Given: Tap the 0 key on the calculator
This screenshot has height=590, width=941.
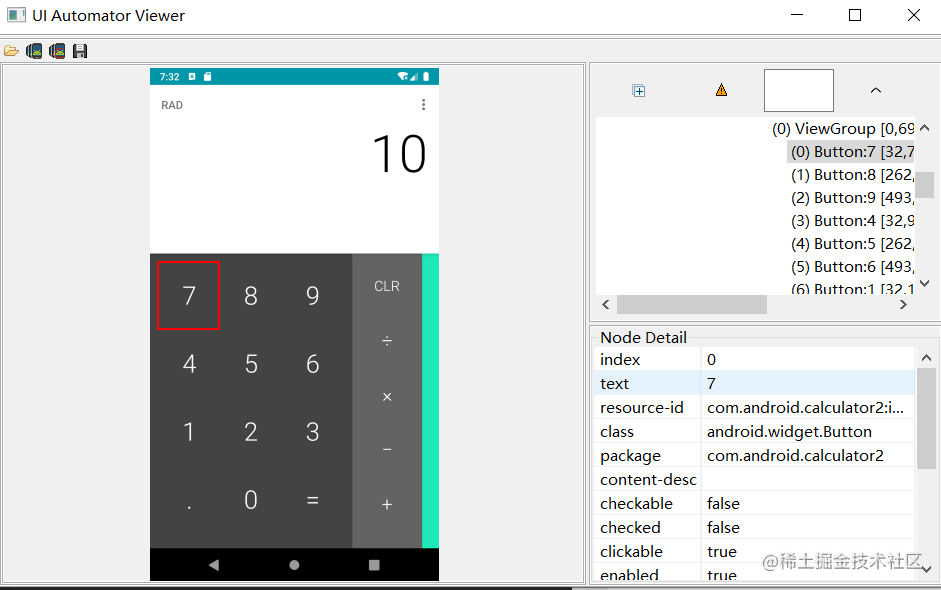Looking at the screenshot, I should pyautogui.click(x=251, y=500).
